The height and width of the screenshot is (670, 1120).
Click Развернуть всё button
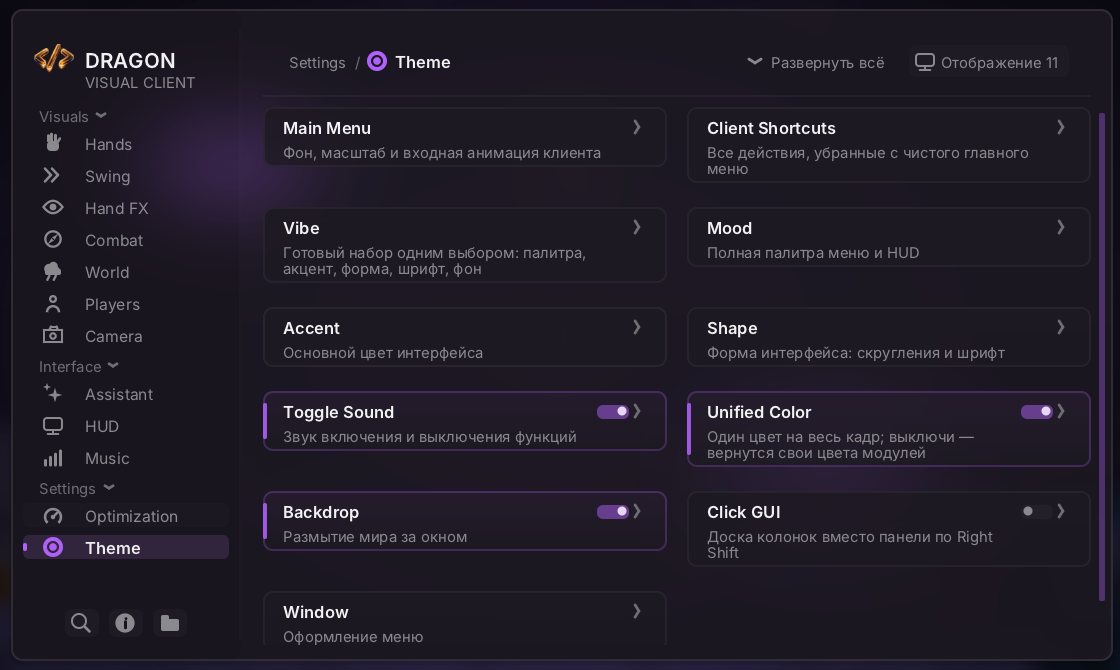click(x=815, y=63)
